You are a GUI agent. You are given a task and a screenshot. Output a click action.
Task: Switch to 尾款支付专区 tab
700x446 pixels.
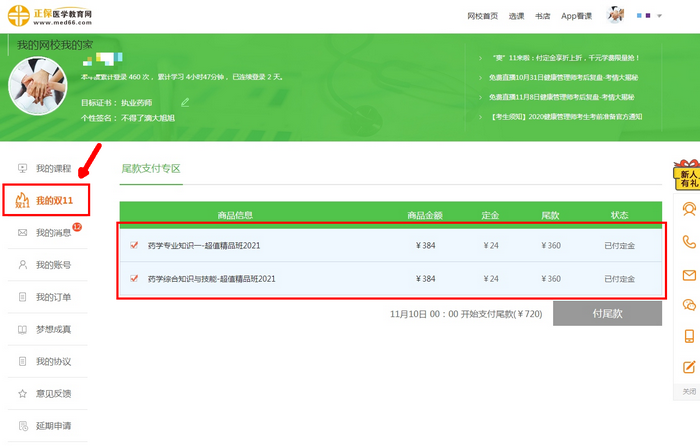151,168
